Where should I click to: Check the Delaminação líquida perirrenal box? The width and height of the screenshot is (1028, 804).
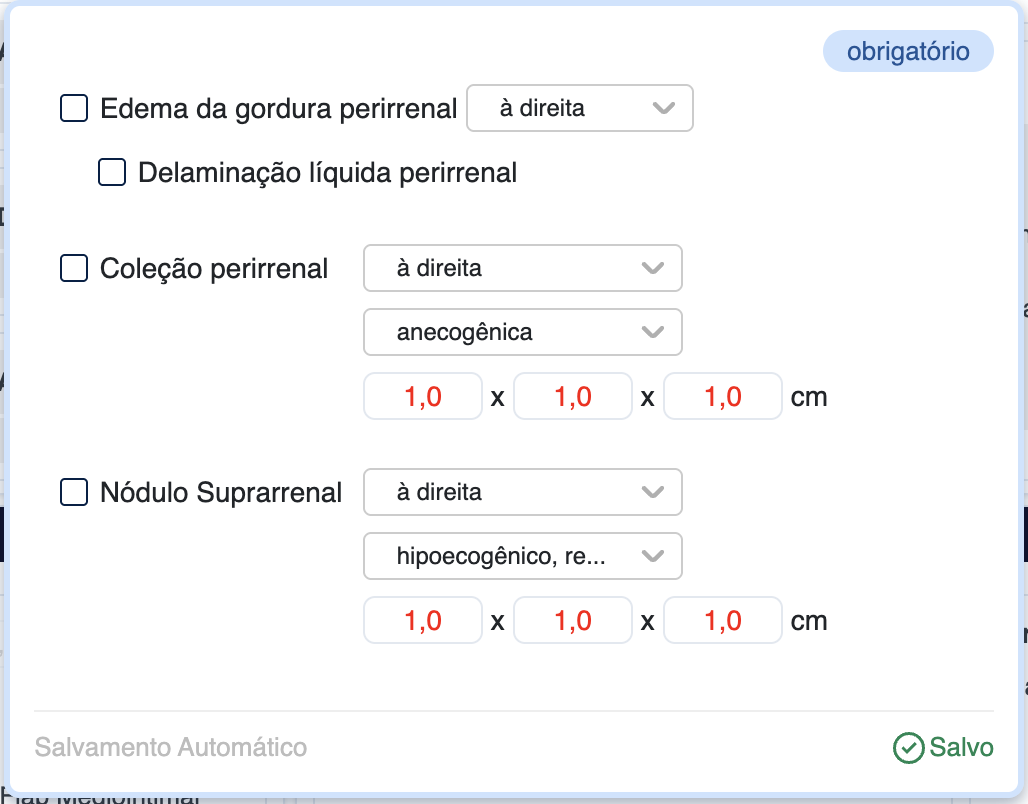pyautogui.click(x=112, y=172)
